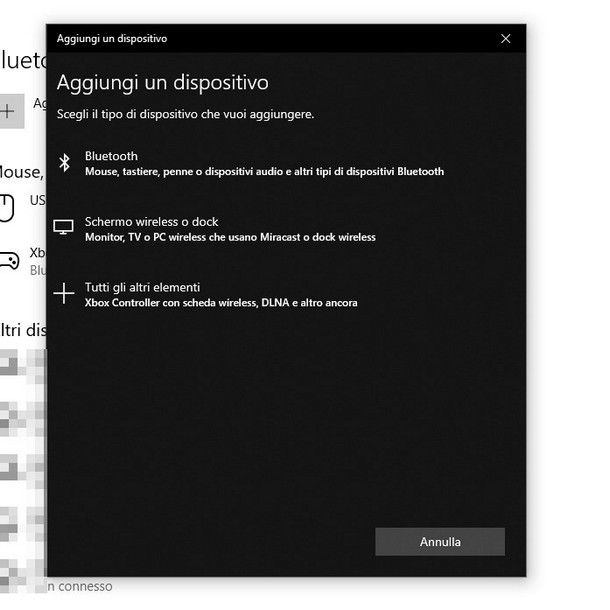
Task: Close the Aggiungi un dispositivo dialog
Action: tap(505, 39)
